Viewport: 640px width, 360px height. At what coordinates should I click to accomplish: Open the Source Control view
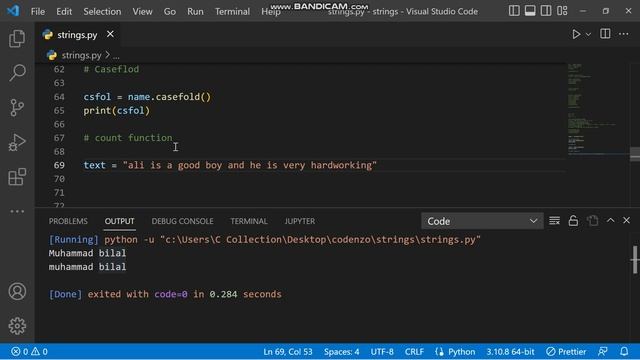(x=17, y=107)
